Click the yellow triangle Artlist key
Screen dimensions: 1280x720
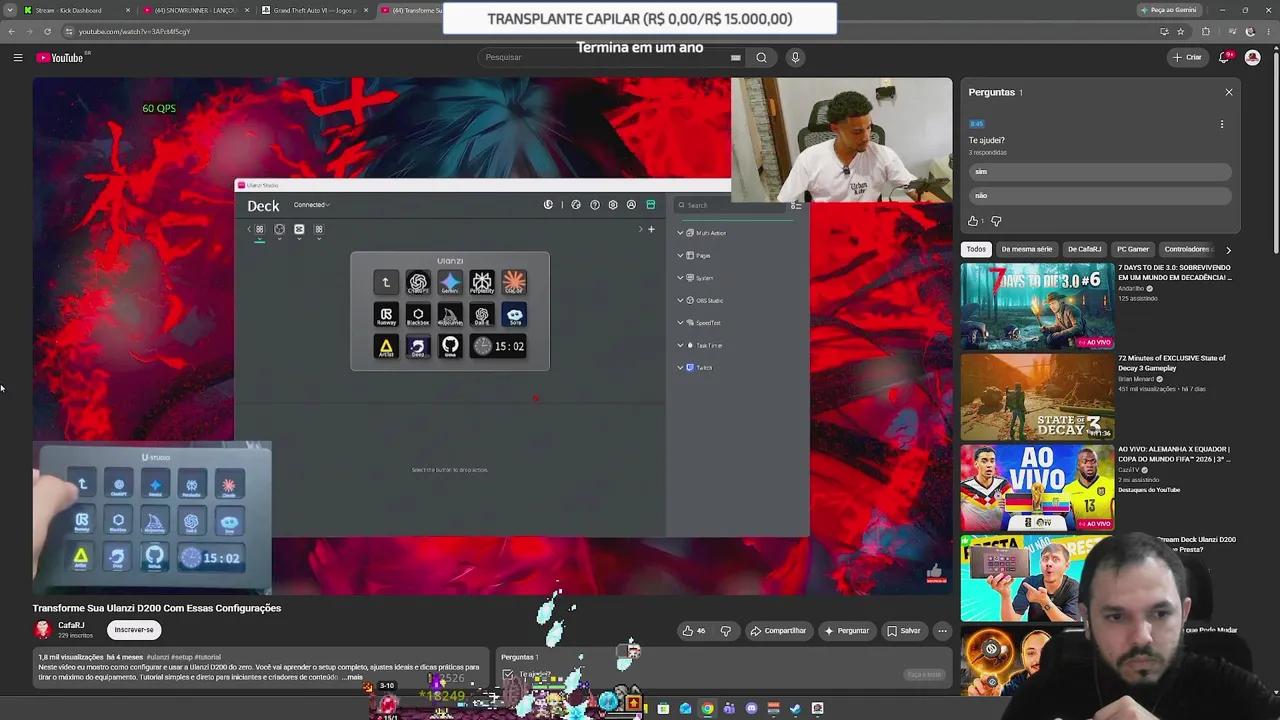click(x=386, y=347)
